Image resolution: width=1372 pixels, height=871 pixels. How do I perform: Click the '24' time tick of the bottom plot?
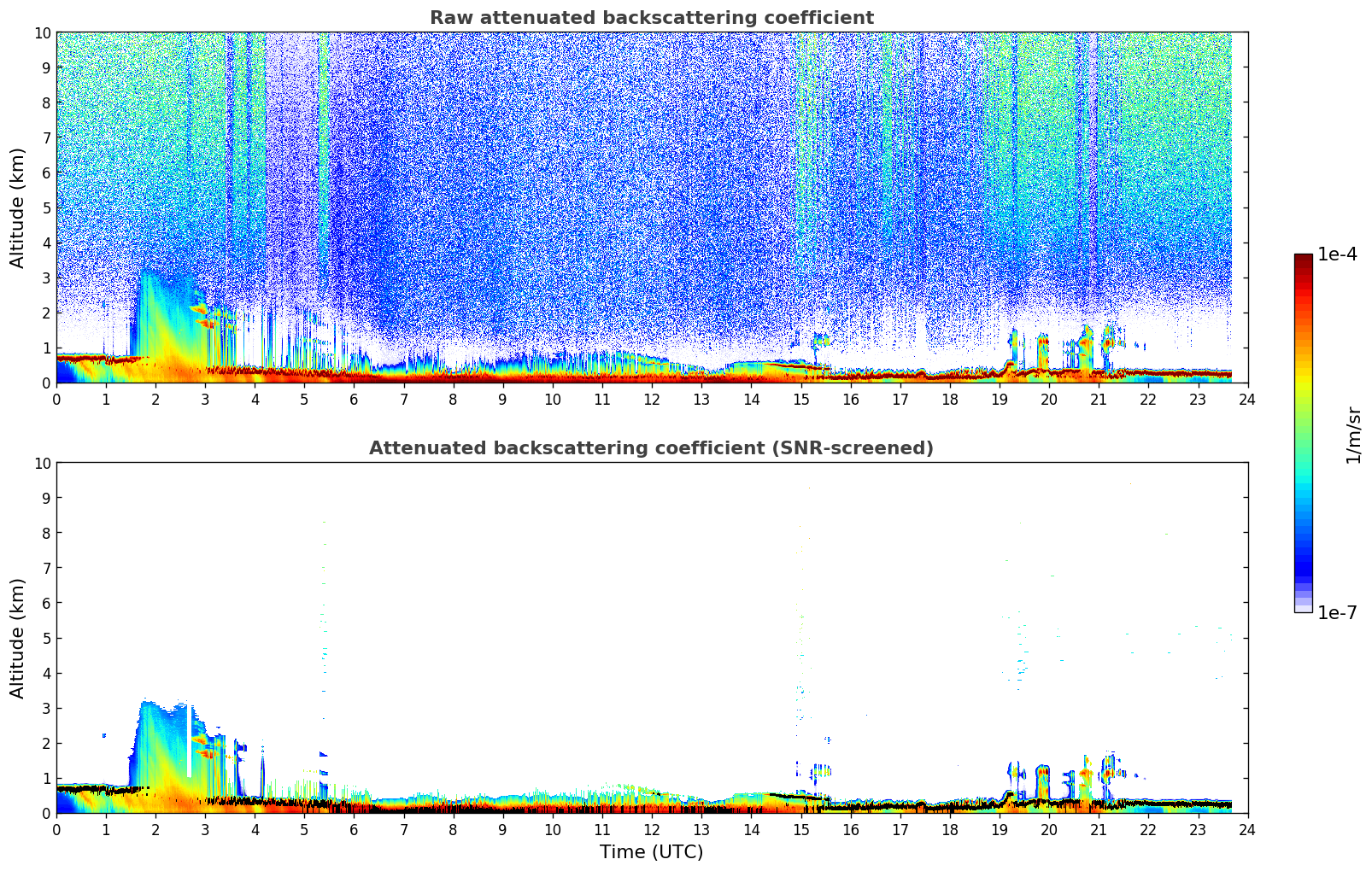pos(1247,829)
